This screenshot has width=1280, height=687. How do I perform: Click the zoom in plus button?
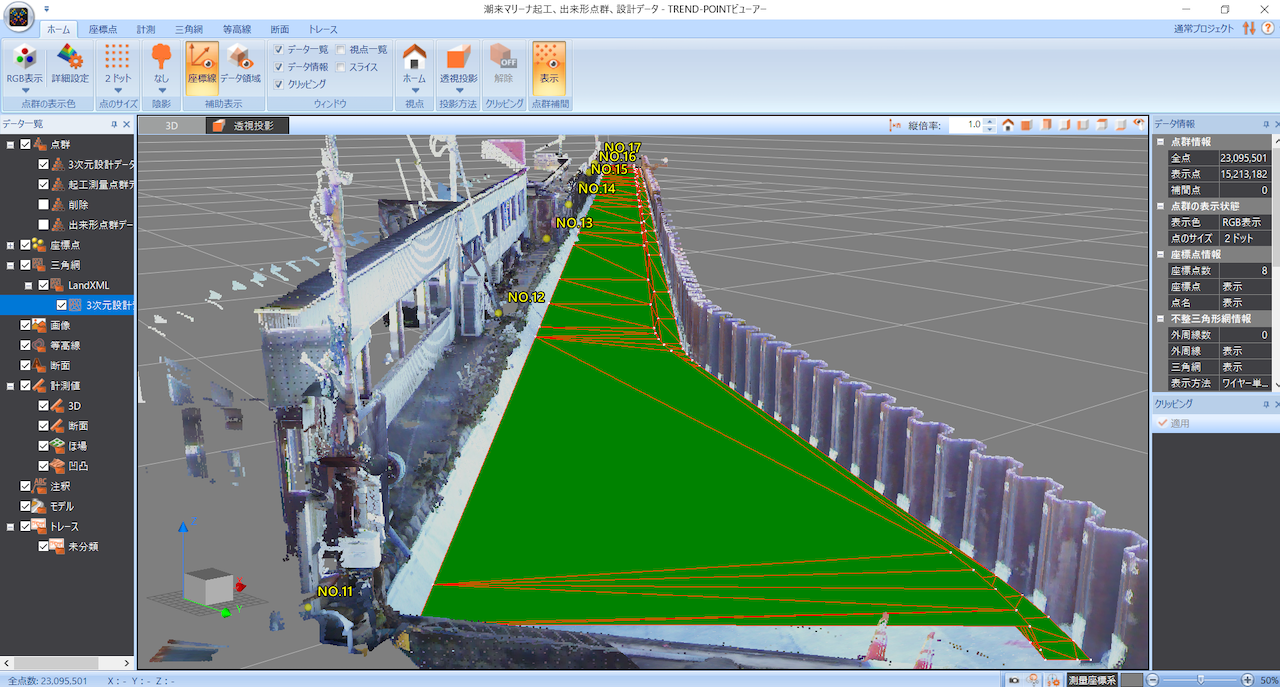coord(1247,680)
